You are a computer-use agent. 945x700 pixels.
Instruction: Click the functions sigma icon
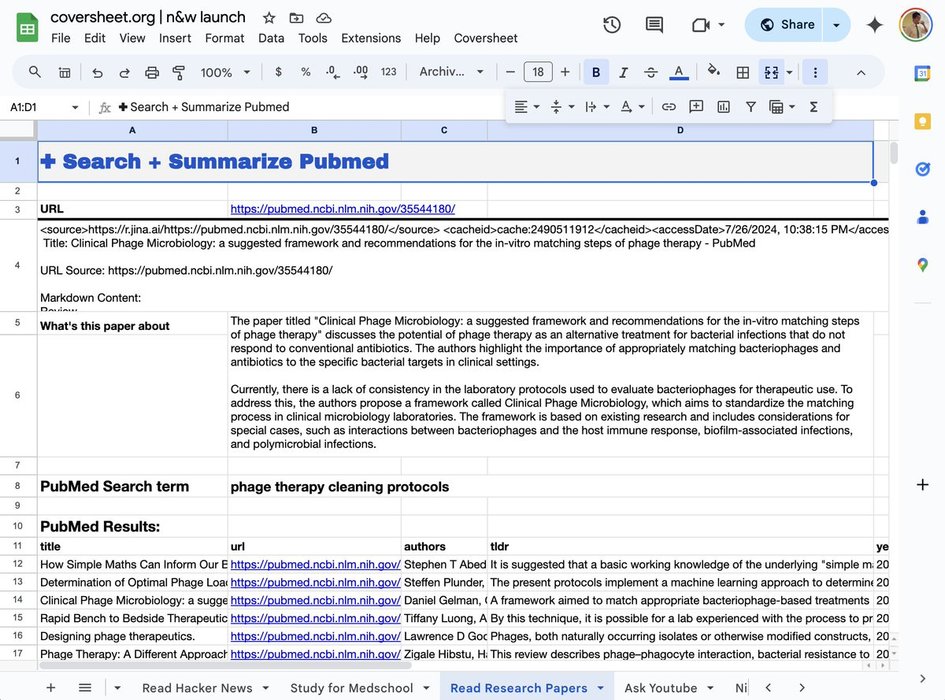click(x=813, y=106)
